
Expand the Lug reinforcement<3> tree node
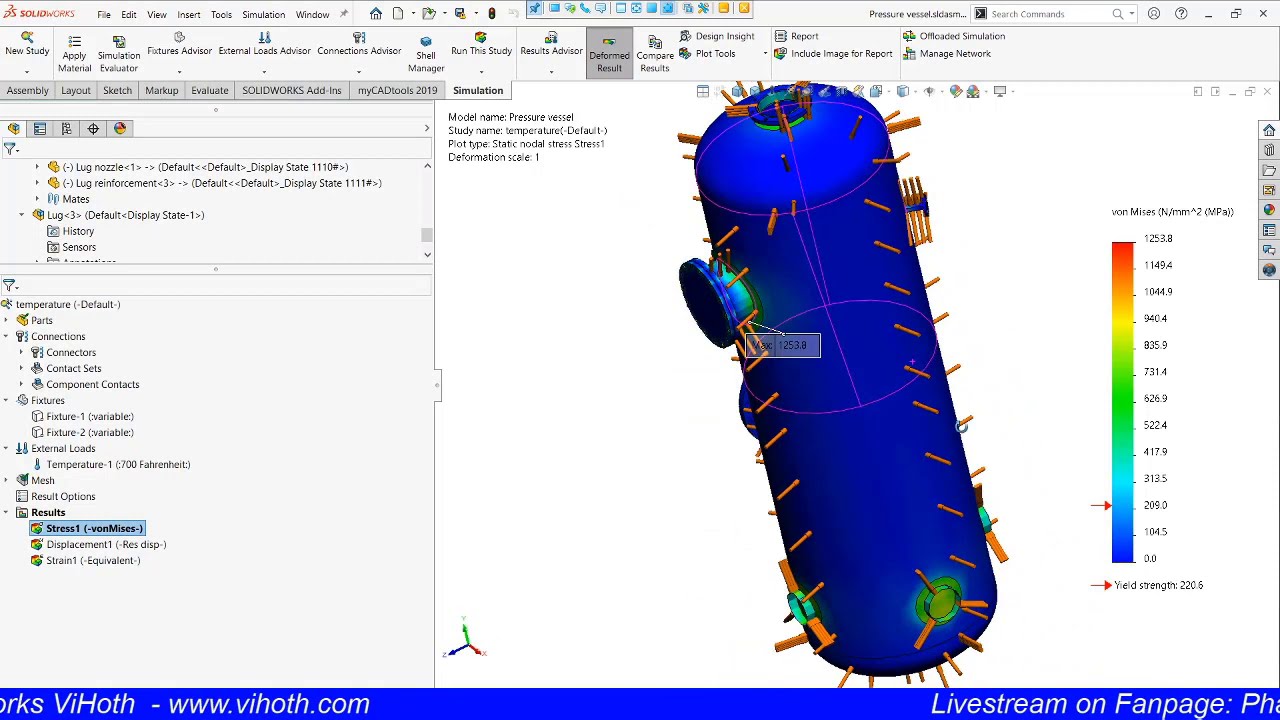(x=37, y=183)
